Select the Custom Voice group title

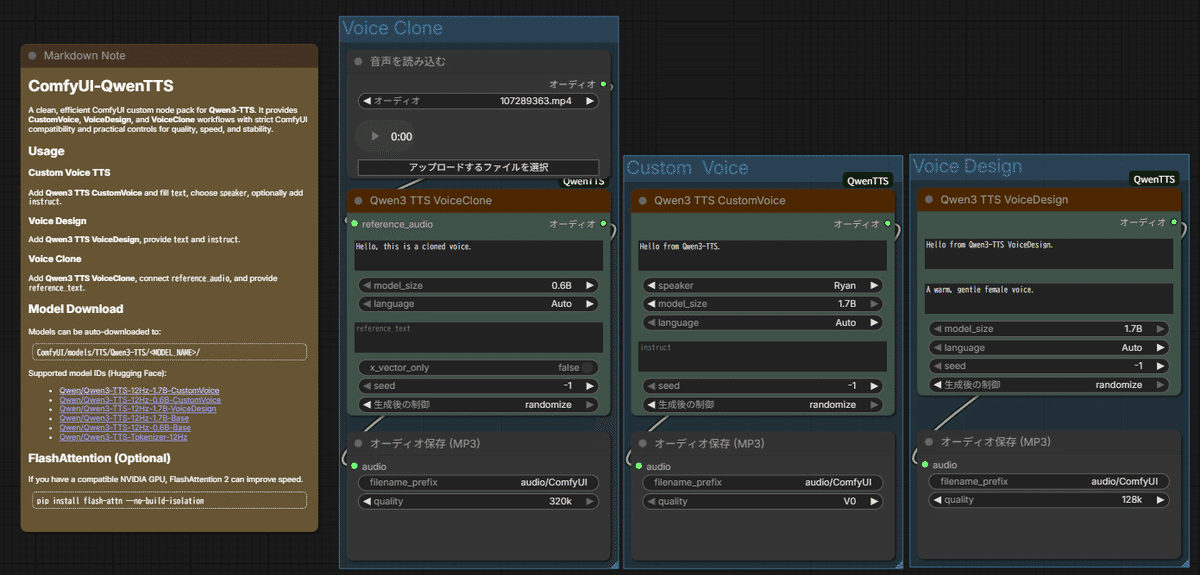click(687, 167)
